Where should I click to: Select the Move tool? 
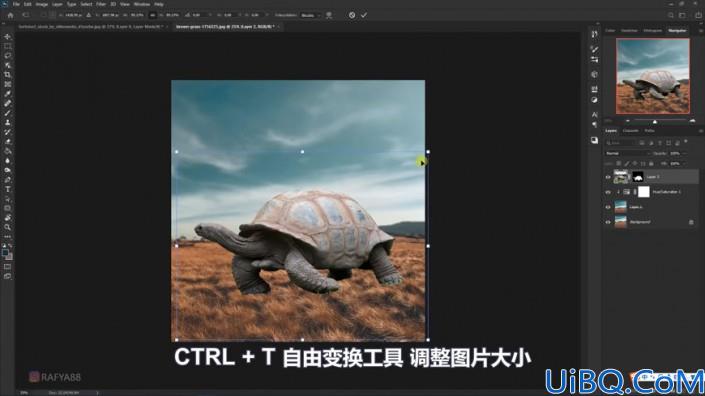8,36
